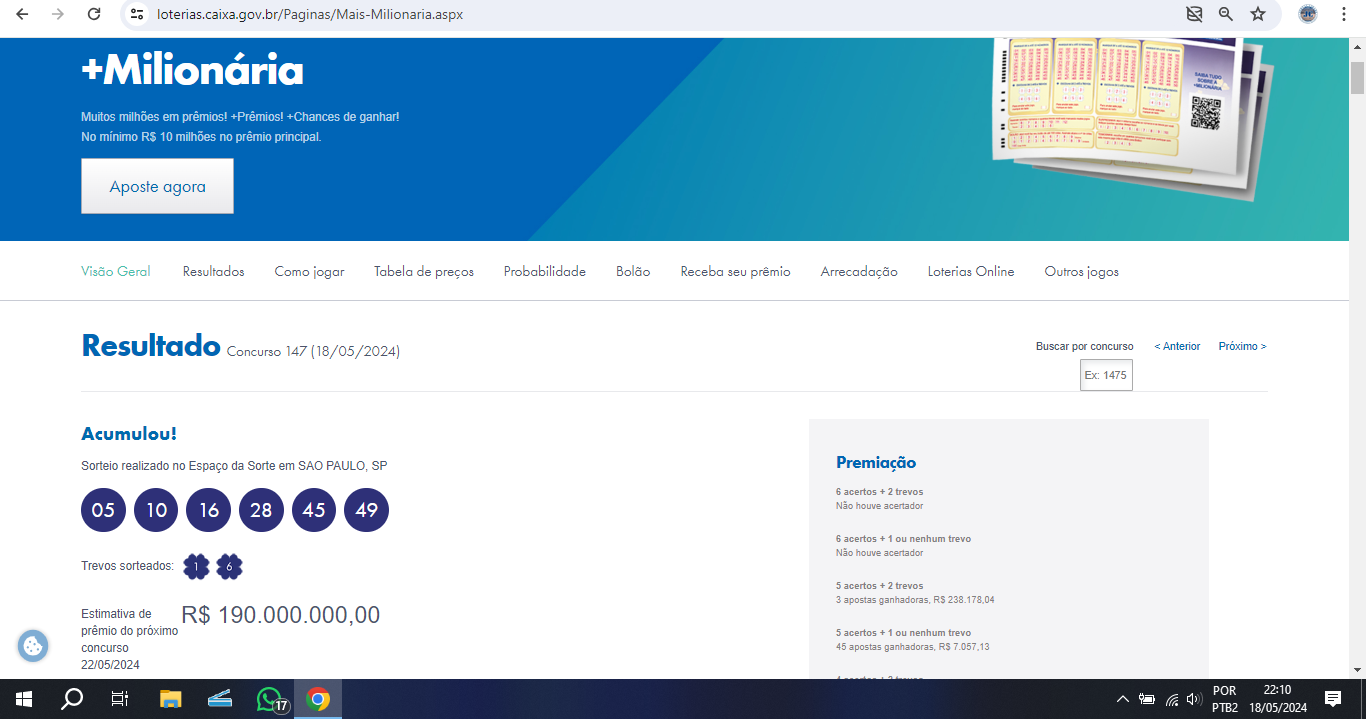
Task: Open the volume speaker tray icon
Action: pos(1194,699)
